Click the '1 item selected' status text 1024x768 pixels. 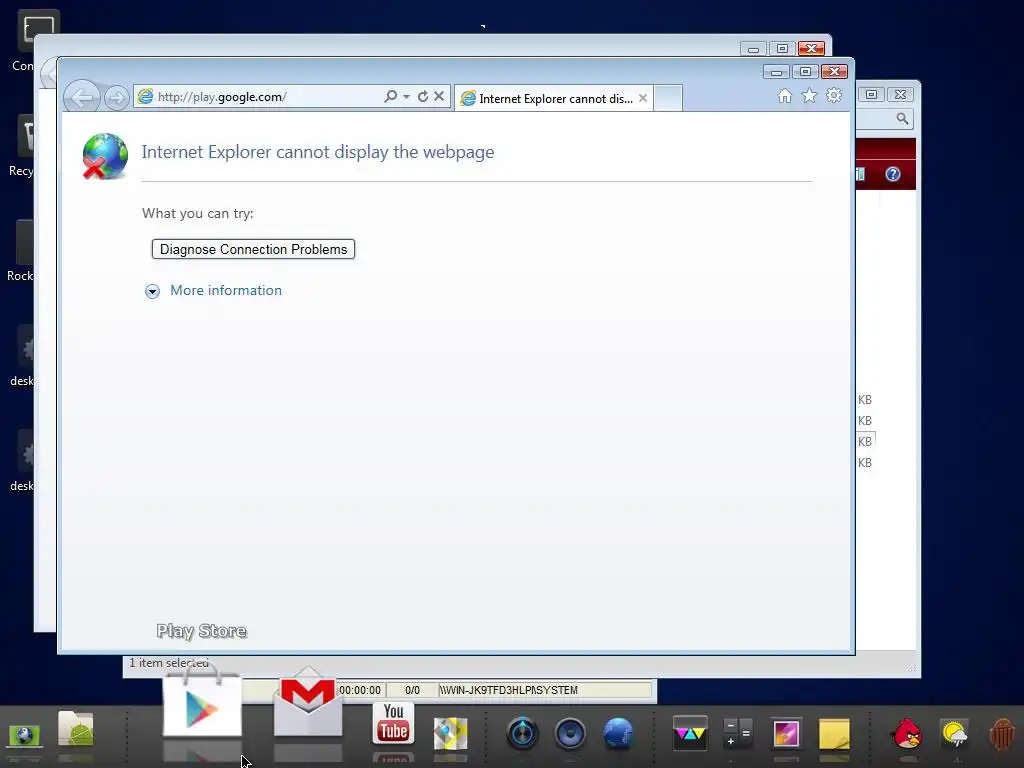point(168,663)
